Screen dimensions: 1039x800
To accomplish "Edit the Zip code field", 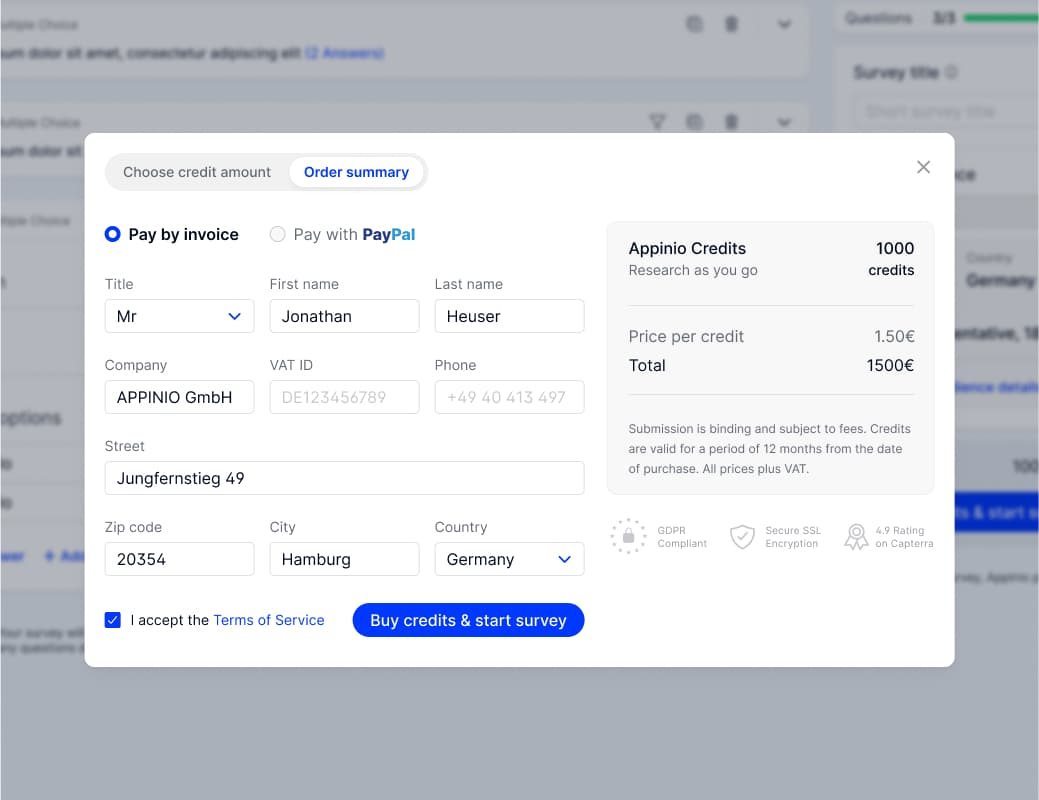I will 180,559.
